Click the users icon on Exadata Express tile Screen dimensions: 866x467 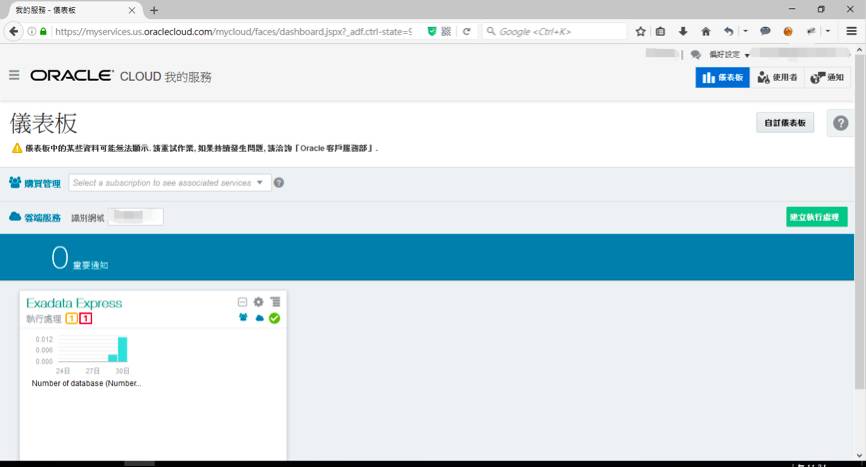point(243,317)
